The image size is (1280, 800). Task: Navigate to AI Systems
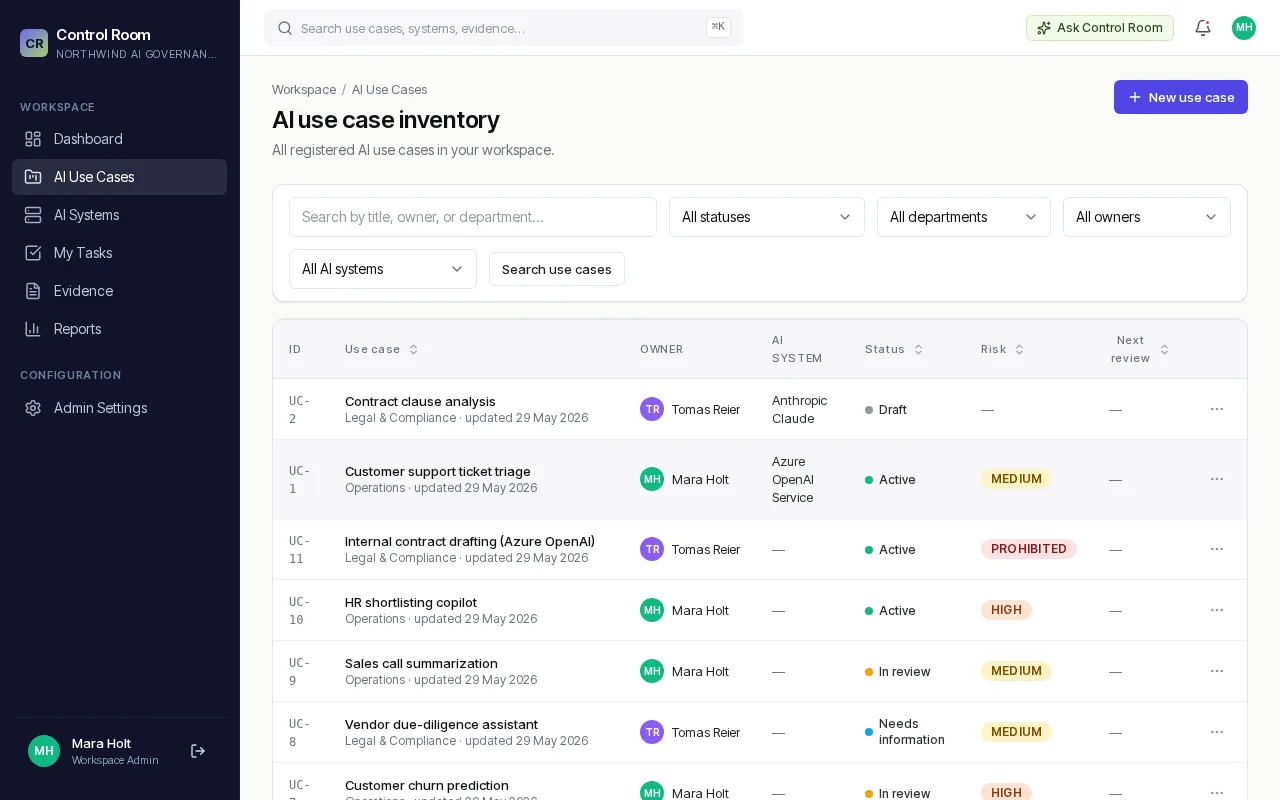[x=120, y=215]
